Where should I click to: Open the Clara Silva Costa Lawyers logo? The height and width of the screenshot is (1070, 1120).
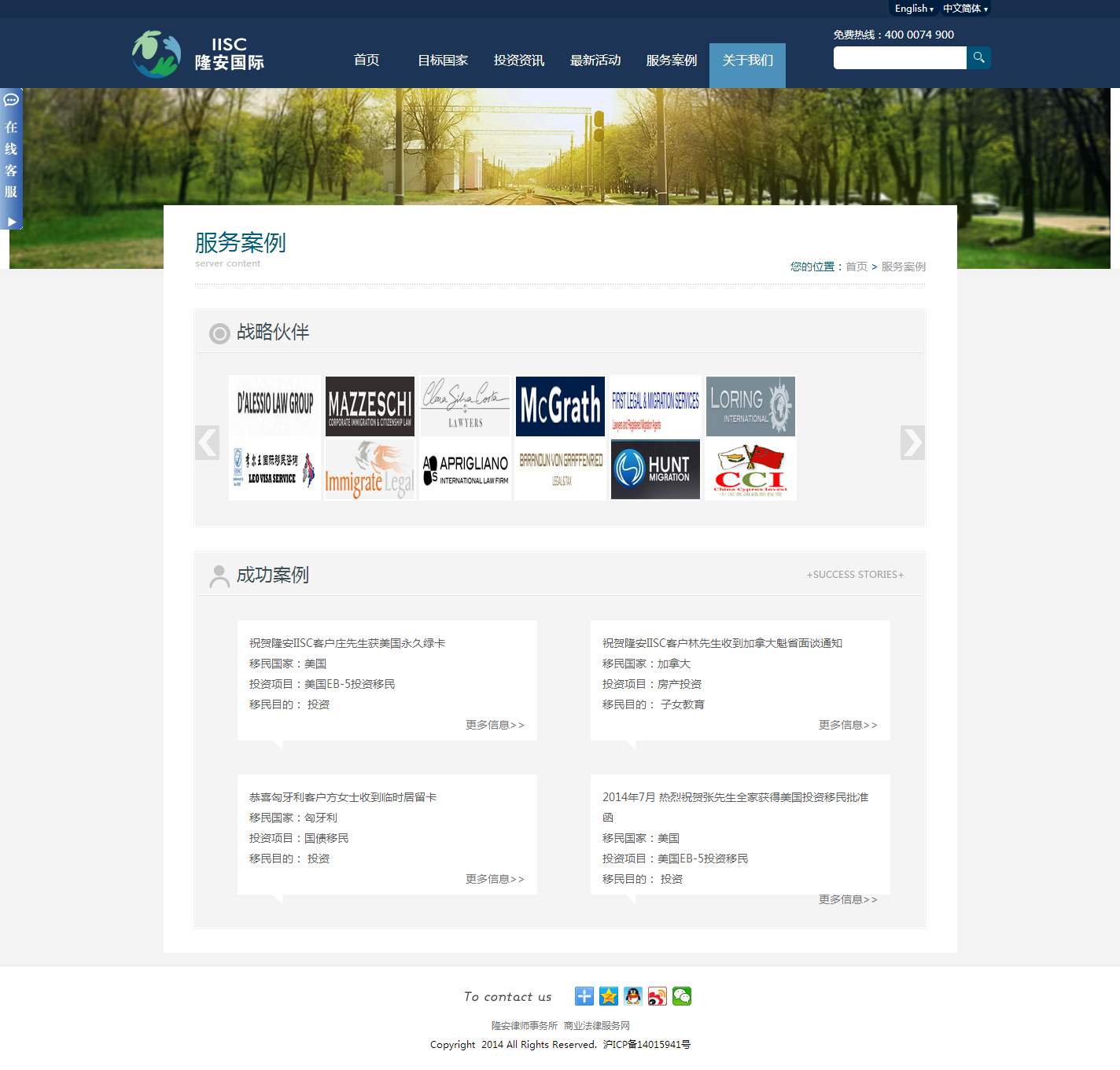[x=466, y=406]
